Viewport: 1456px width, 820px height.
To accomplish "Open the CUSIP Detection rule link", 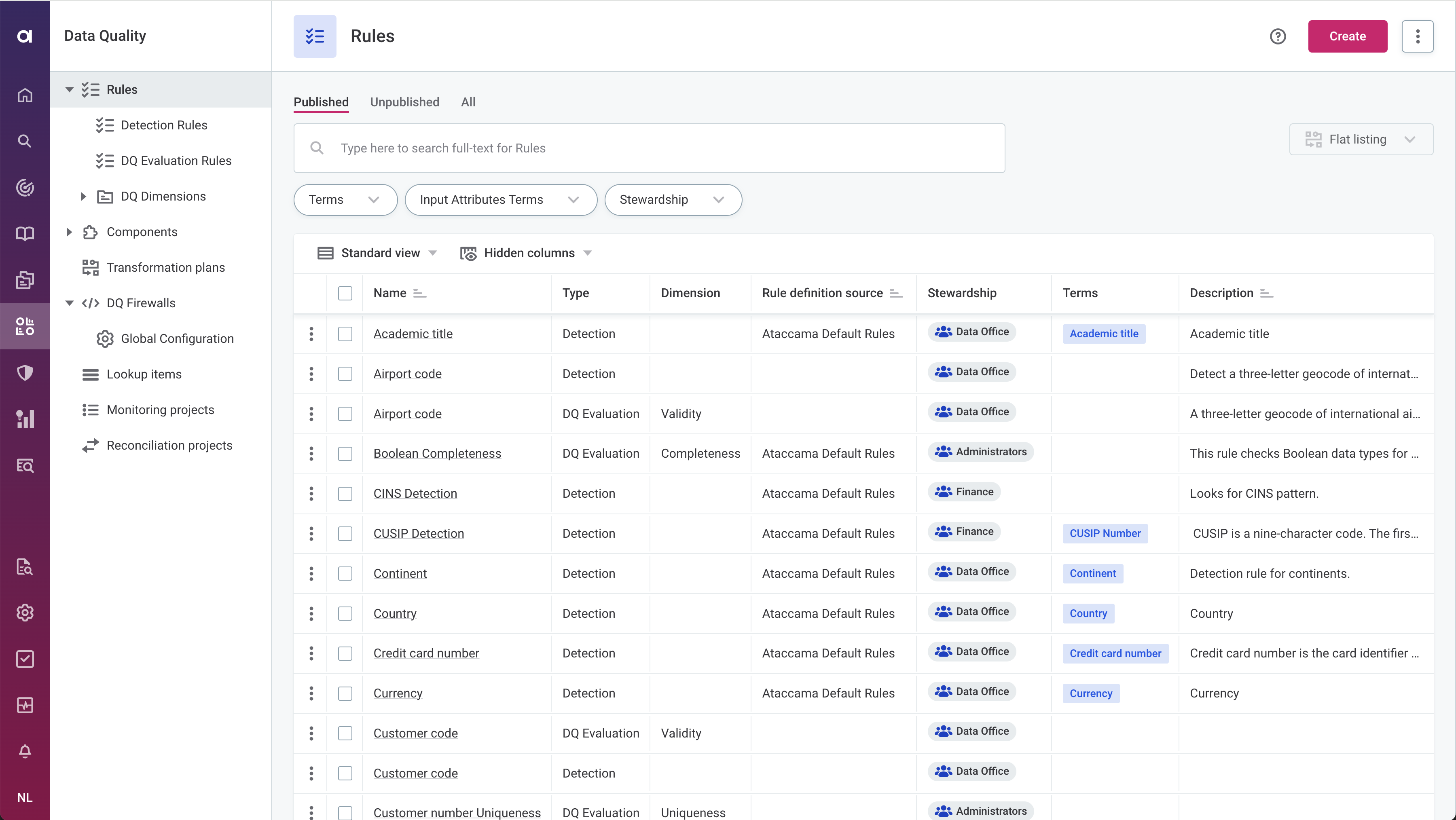I will 418,533.
